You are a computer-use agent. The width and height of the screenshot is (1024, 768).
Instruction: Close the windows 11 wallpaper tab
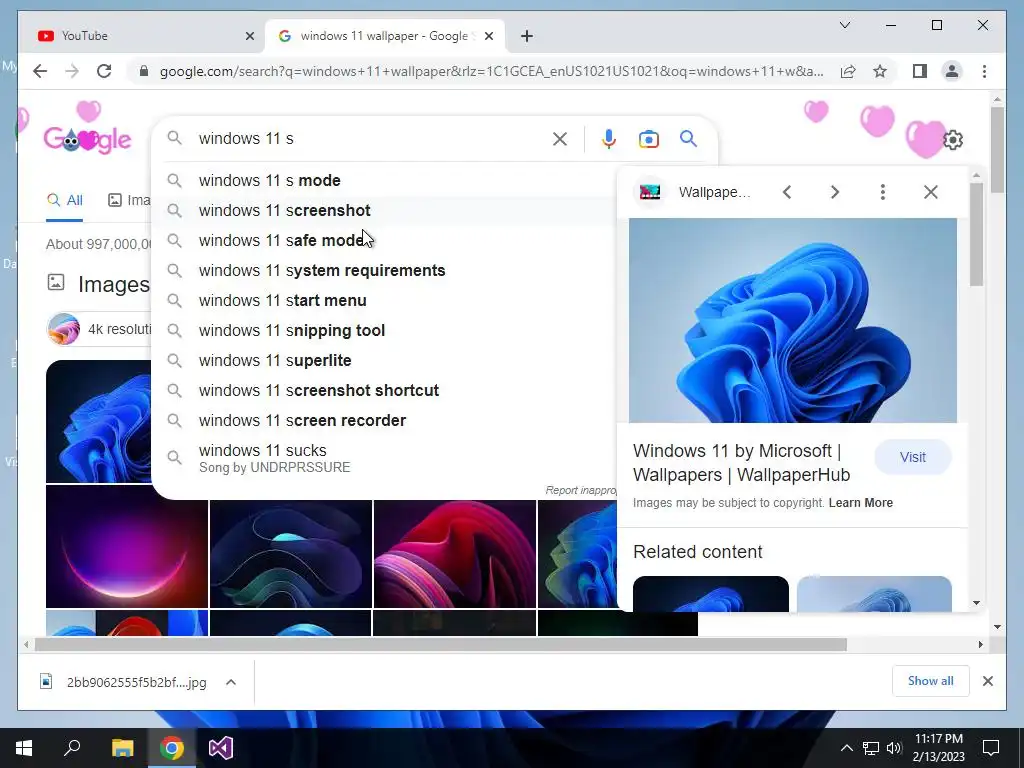tap(488, 37)
